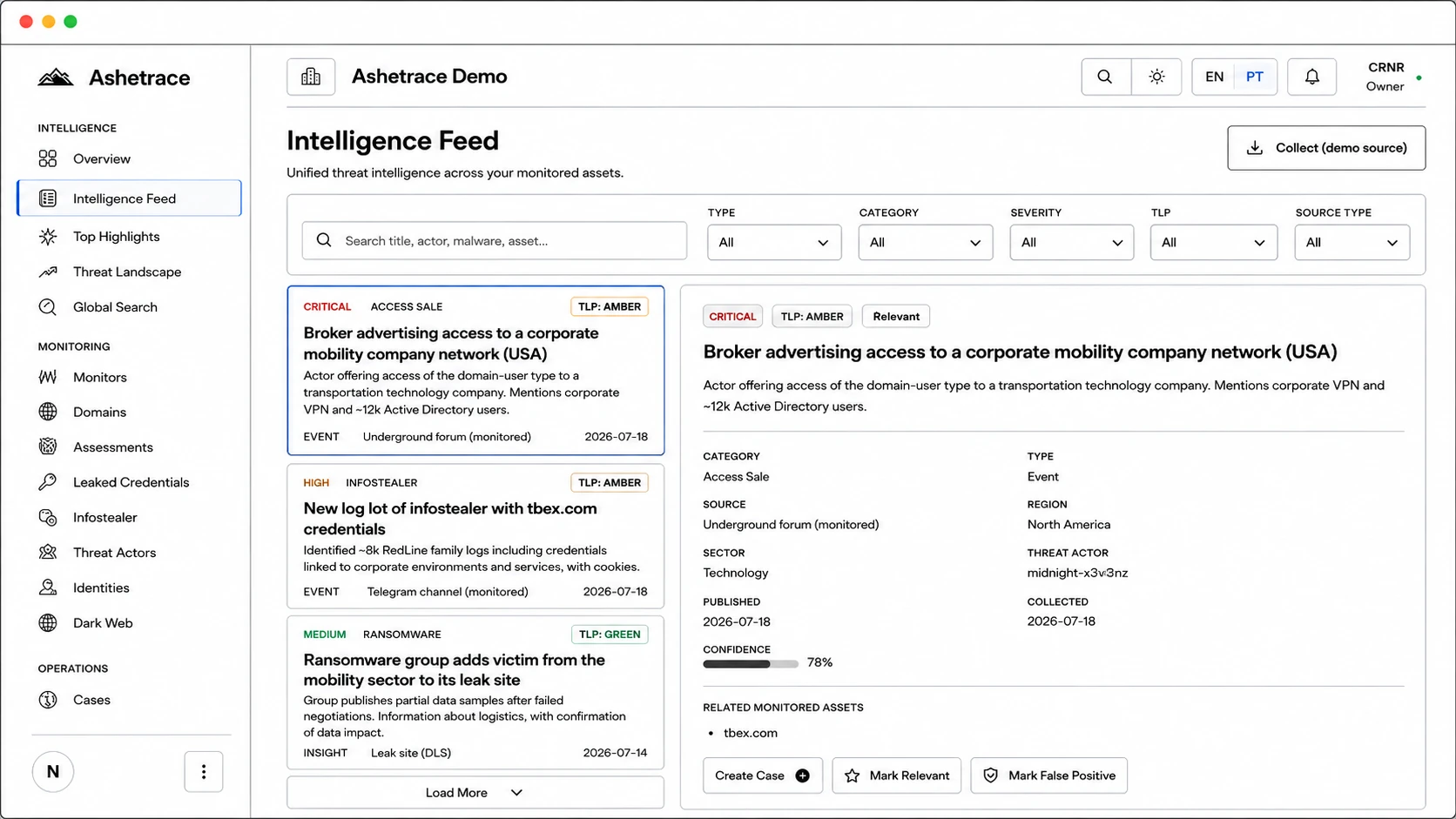Open the TLP filter dropdown
The height and width of the screenshot is (819, 1456).
coord(1214,243)
